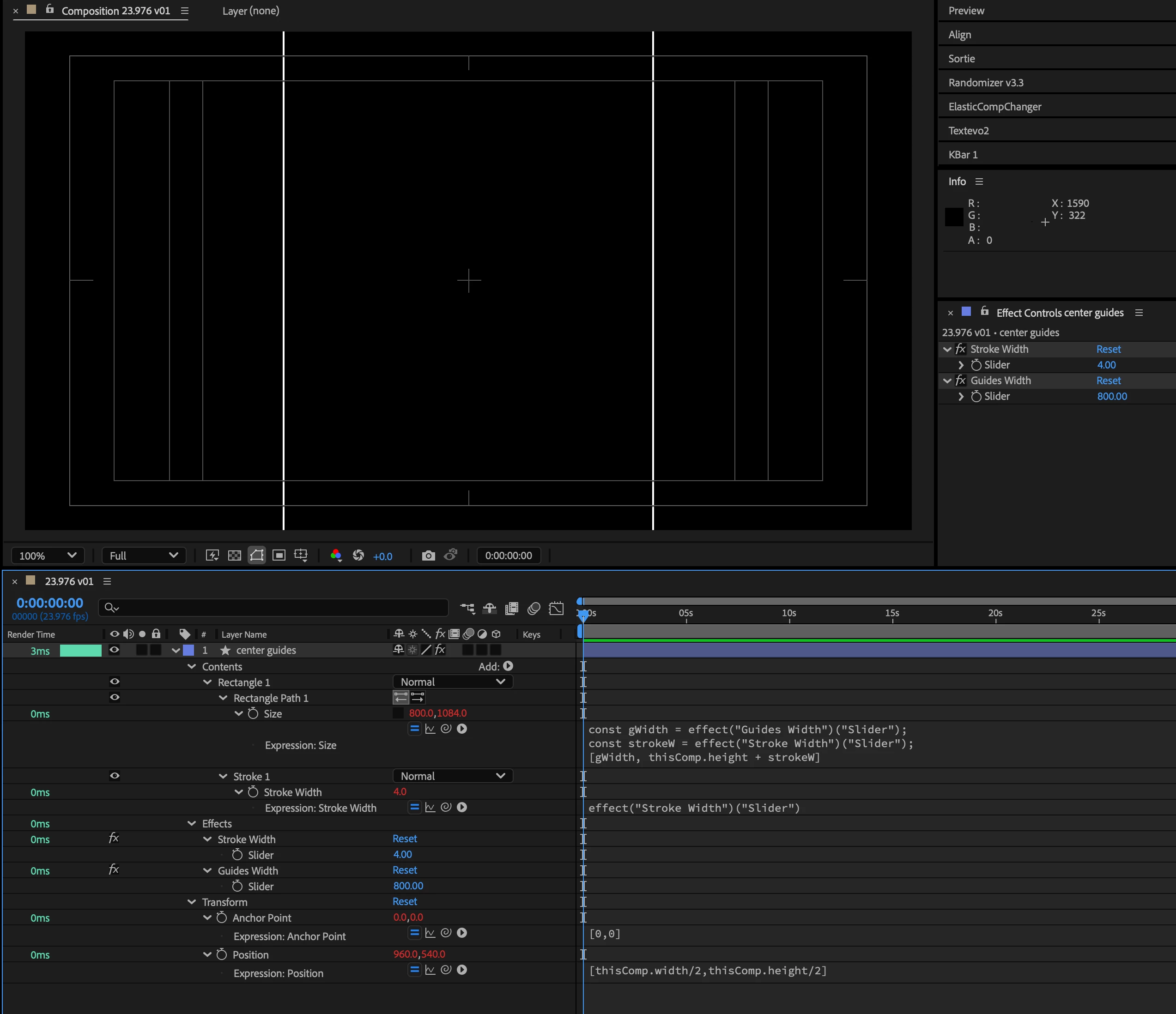
Task: Toggle Fast Previews in the viewer
Action: pyautogui.click(x=212, y=555)
